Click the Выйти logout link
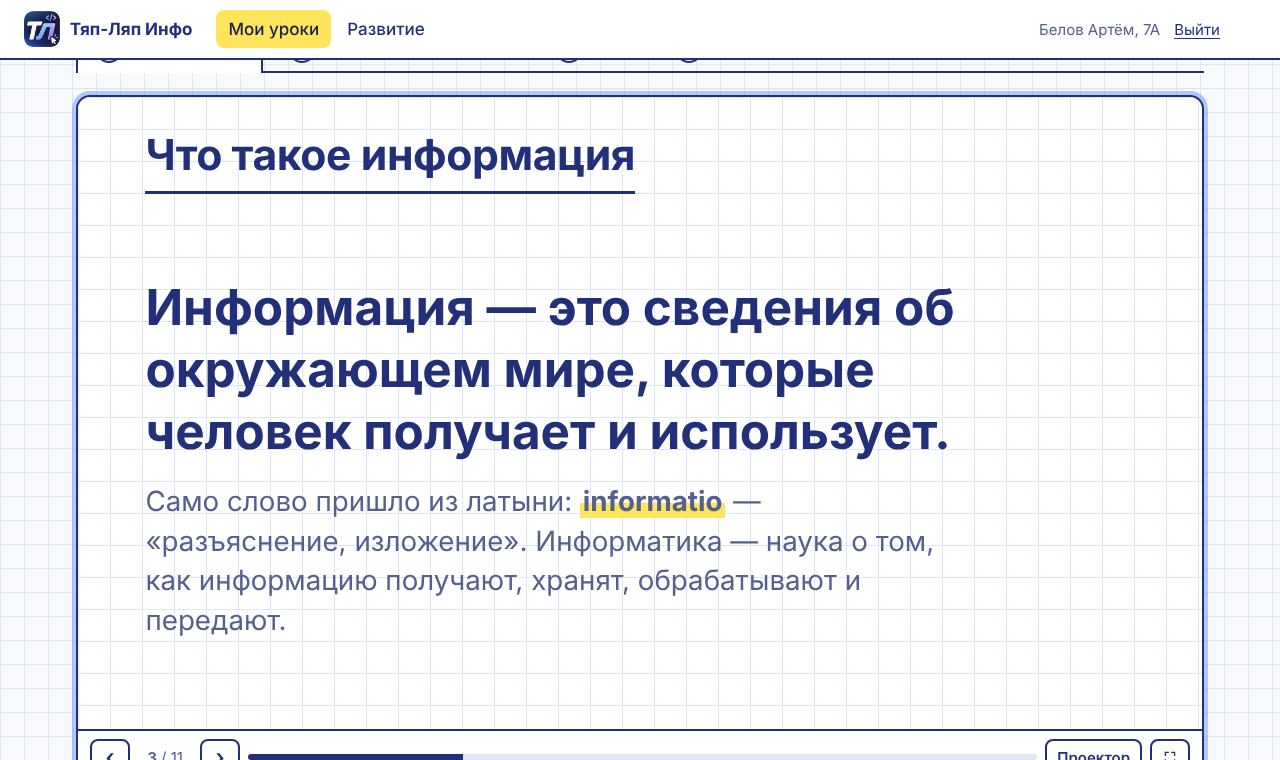Image resolution: width=1280 pixels, height=760 pixels. tap(1197, 29)
